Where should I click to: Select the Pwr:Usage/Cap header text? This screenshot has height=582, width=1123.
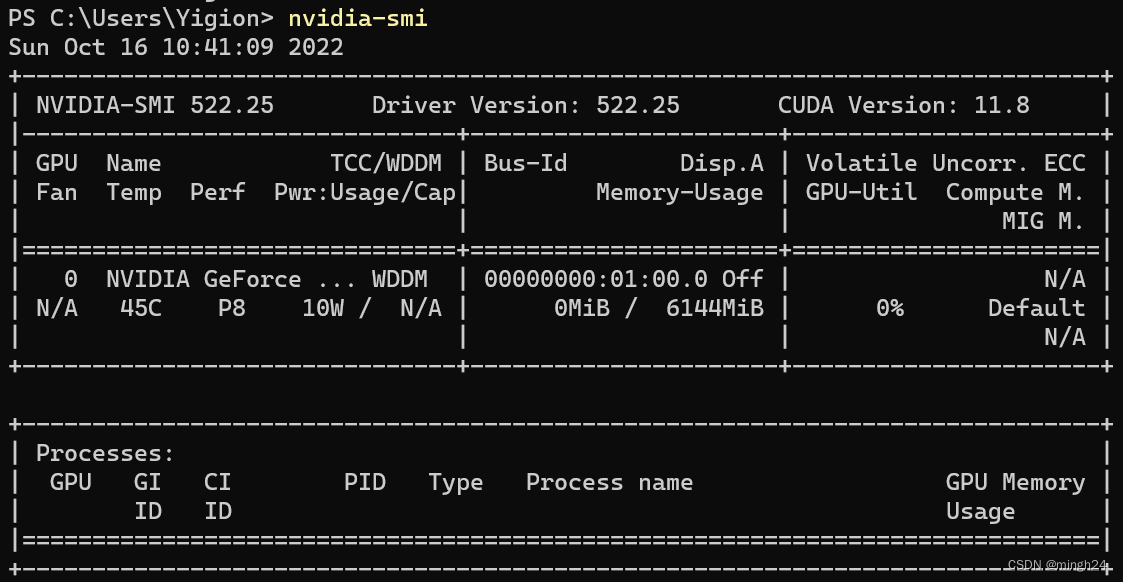coord(365,193)
